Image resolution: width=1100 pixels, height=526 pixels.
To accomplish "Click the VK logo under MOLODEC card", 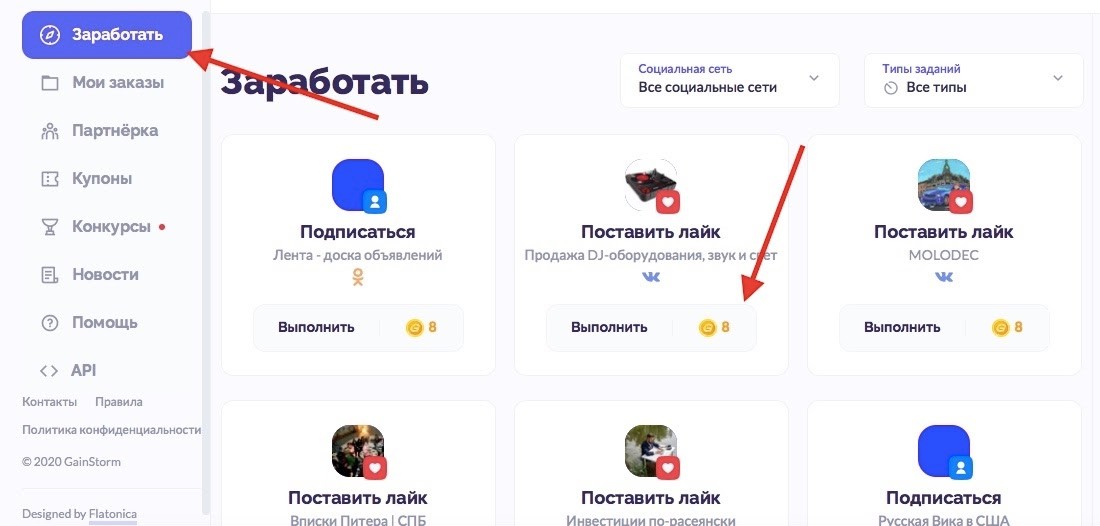I will pyautogui.click(x=944, y=277).
